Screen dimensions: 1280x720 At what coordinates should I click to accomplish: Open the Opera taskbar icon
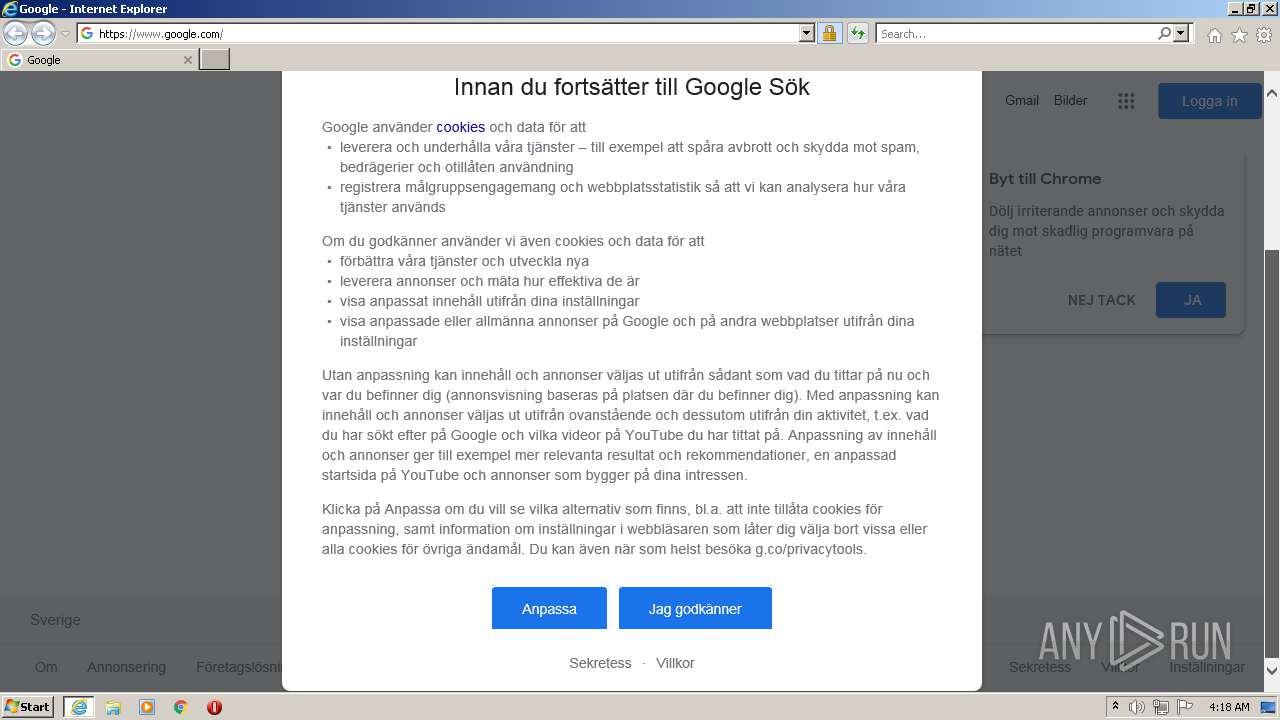(x=214, y=707)
